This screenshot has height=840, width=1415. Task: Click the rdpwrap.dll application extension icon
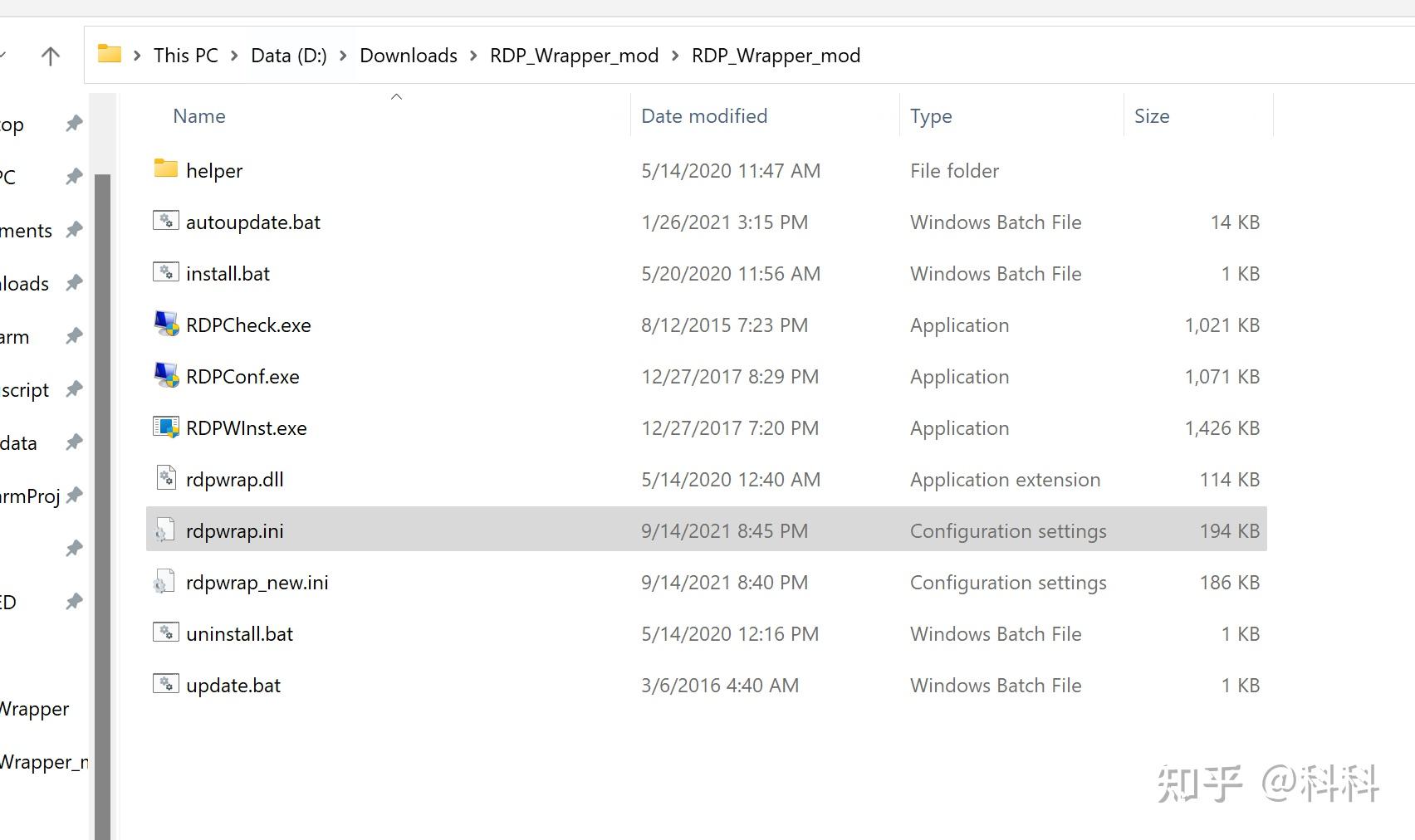(165, 478)
